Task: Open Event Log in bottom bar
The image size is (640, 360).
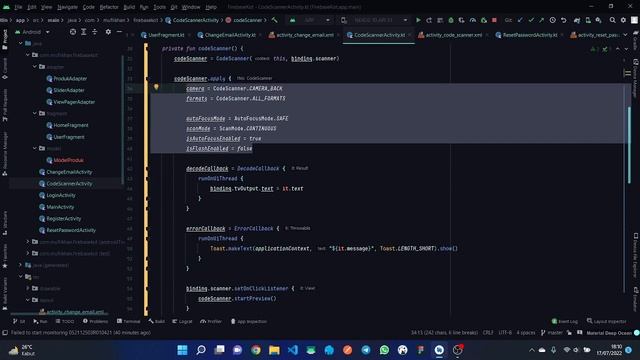Action: 564,321
